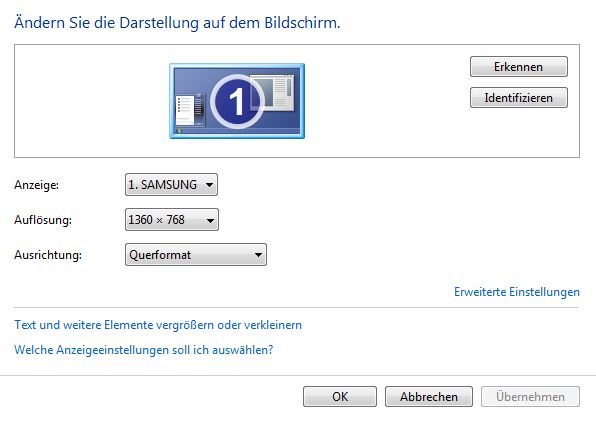Image resolution: width=596 pixels, height=424 pixels.
Task: Click the Erkennen button
Action: tap(518, 67)
